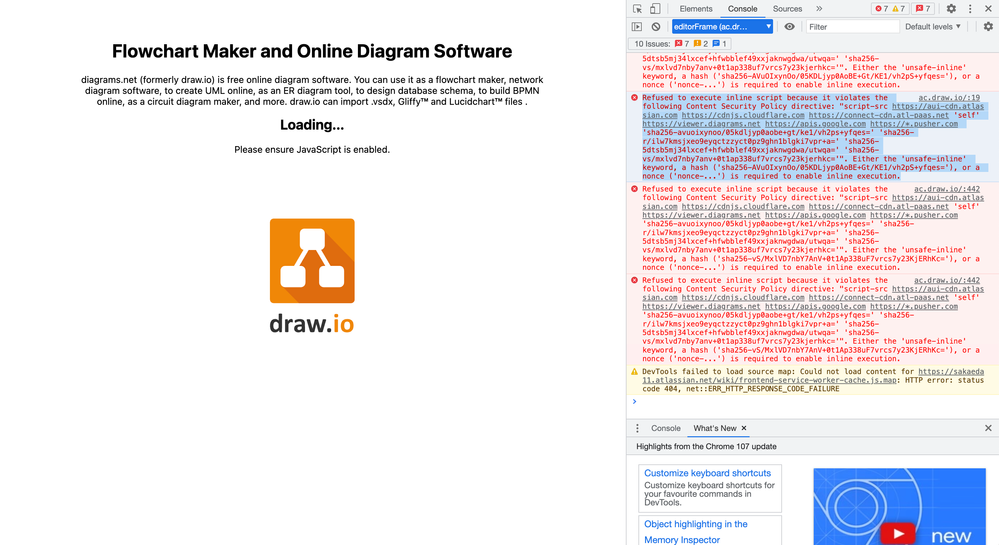This screenshot has height=545, width=999.
Task: Click the 7 issues badge in top bar
Action: pyautogui.click(x=923, y=9)
